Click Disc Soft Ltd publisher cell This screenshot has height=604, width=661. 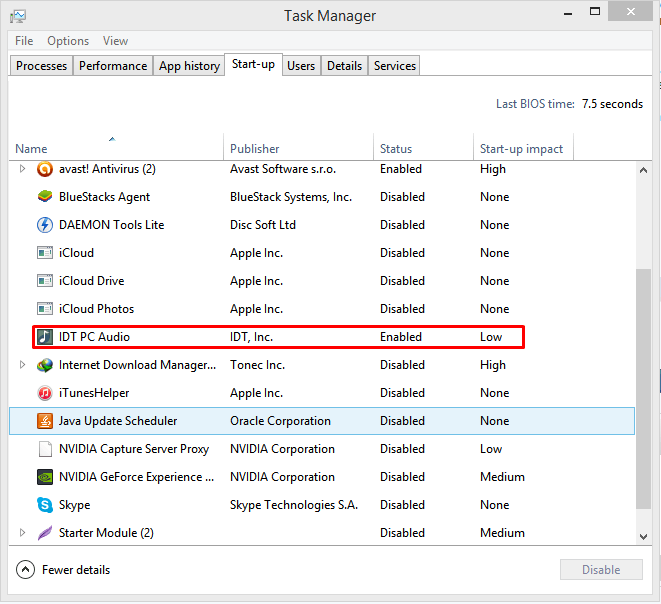pyautogui.click(x=263, y=225)
